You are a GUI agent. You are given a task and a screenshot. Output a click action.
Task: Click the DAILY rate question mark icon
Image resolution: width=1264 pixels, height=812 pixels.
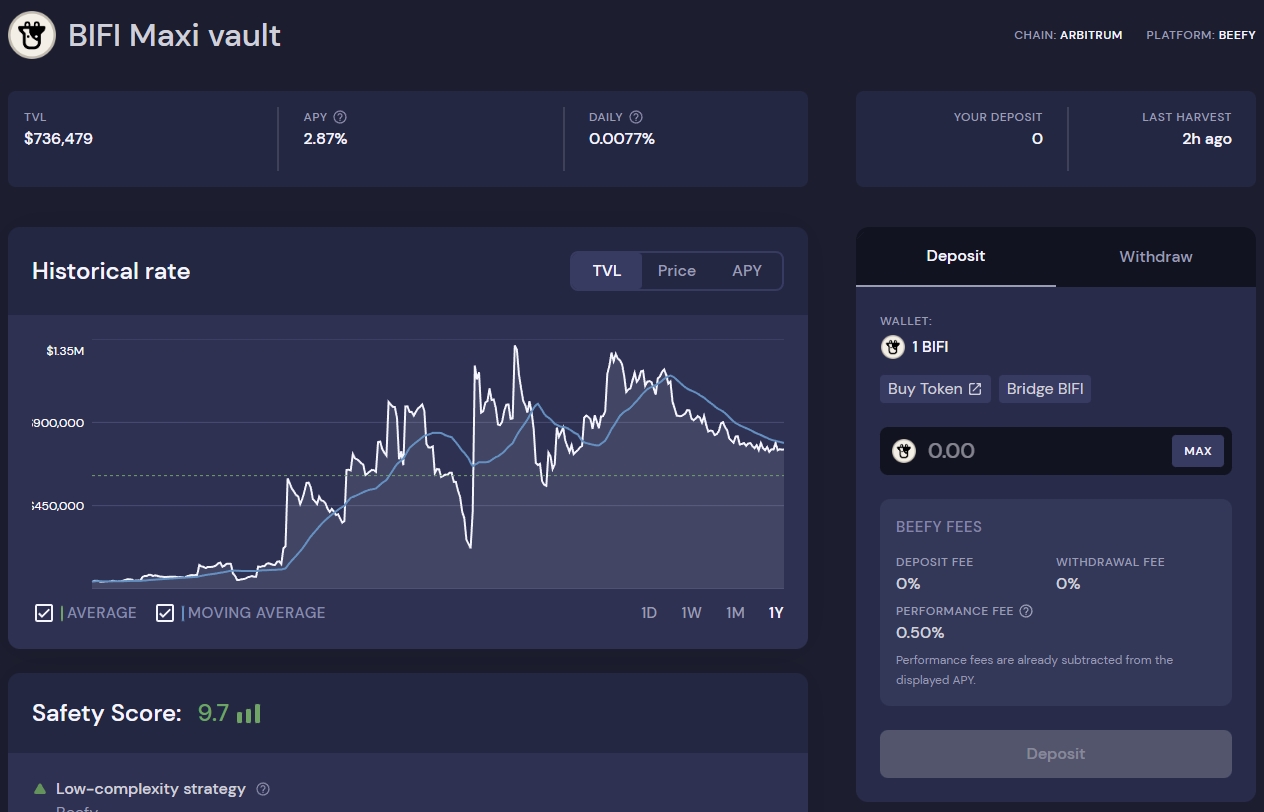[636, 117]
